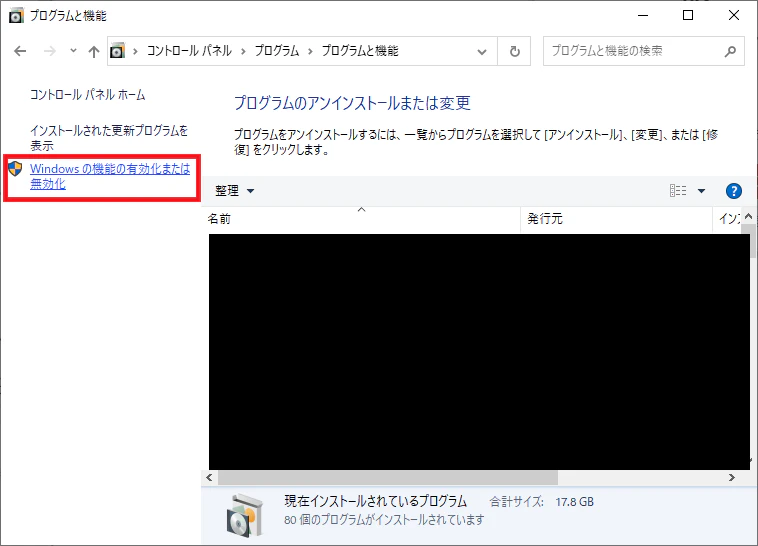Click the horizontal scrollbar right arrow
This screenshot has width=758, height=546.
pyautogui.click(x=731, y=477)
